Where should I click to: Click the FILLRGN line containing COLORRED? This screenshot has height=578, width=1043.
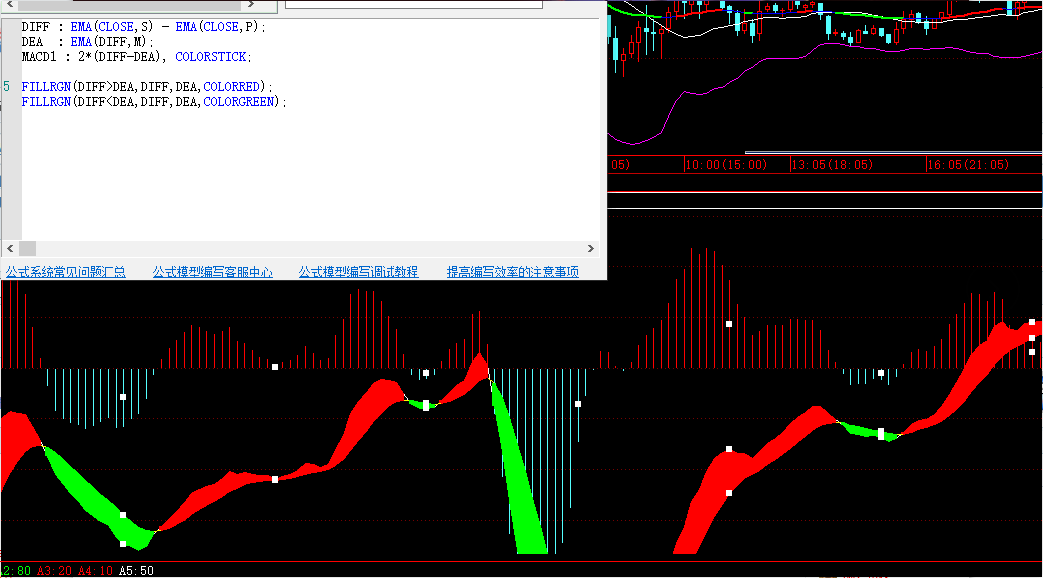(x=147, y=86)
